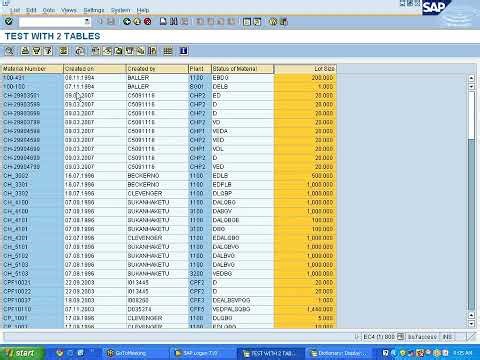Click the Create New Session icon
Screen dimensions: 480x360
tap(247, 22)
